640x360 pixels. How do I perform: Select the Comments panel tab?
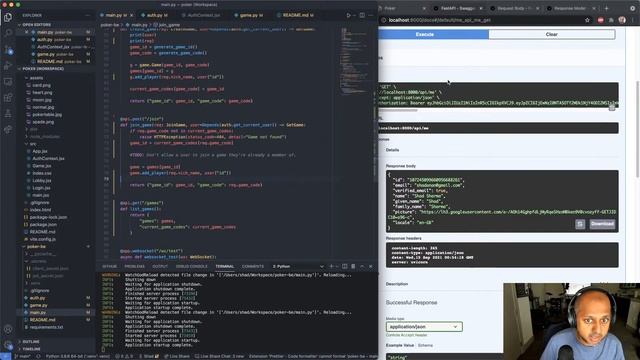253,266
